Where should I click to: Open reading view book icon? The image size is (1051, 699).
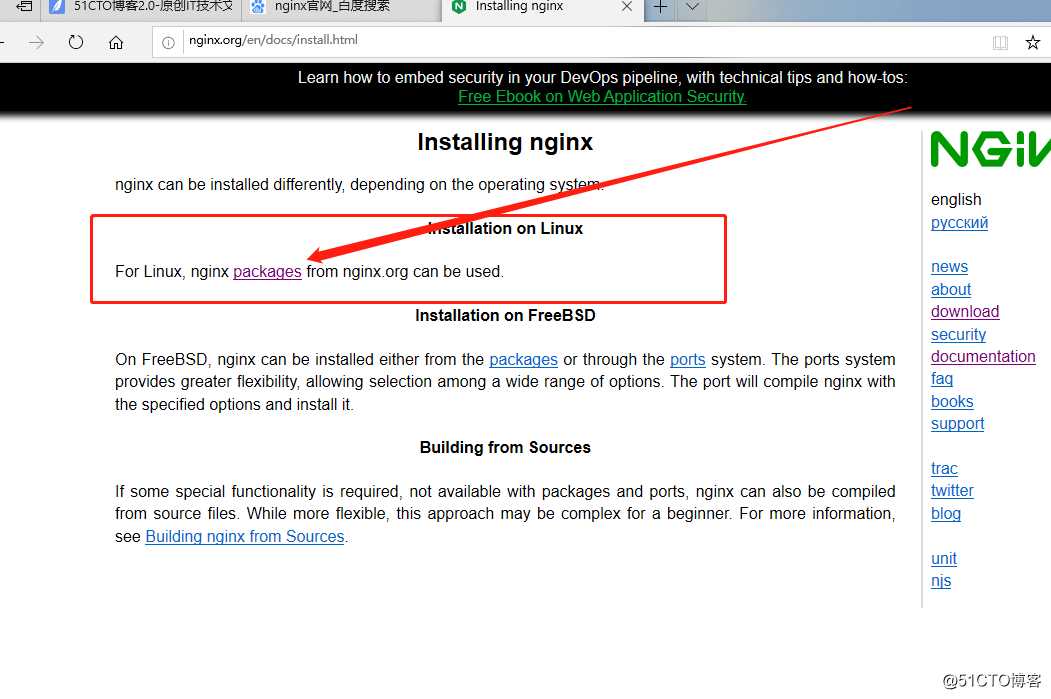tap(1000, 43)
